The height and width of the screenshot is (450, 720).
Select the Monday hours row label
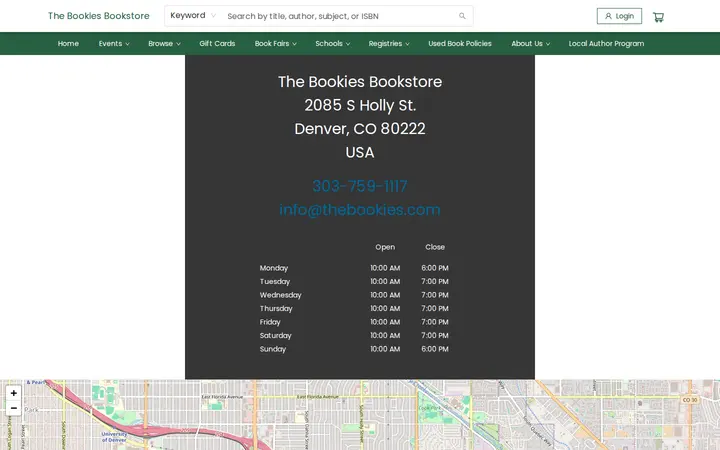coord(274,268)
